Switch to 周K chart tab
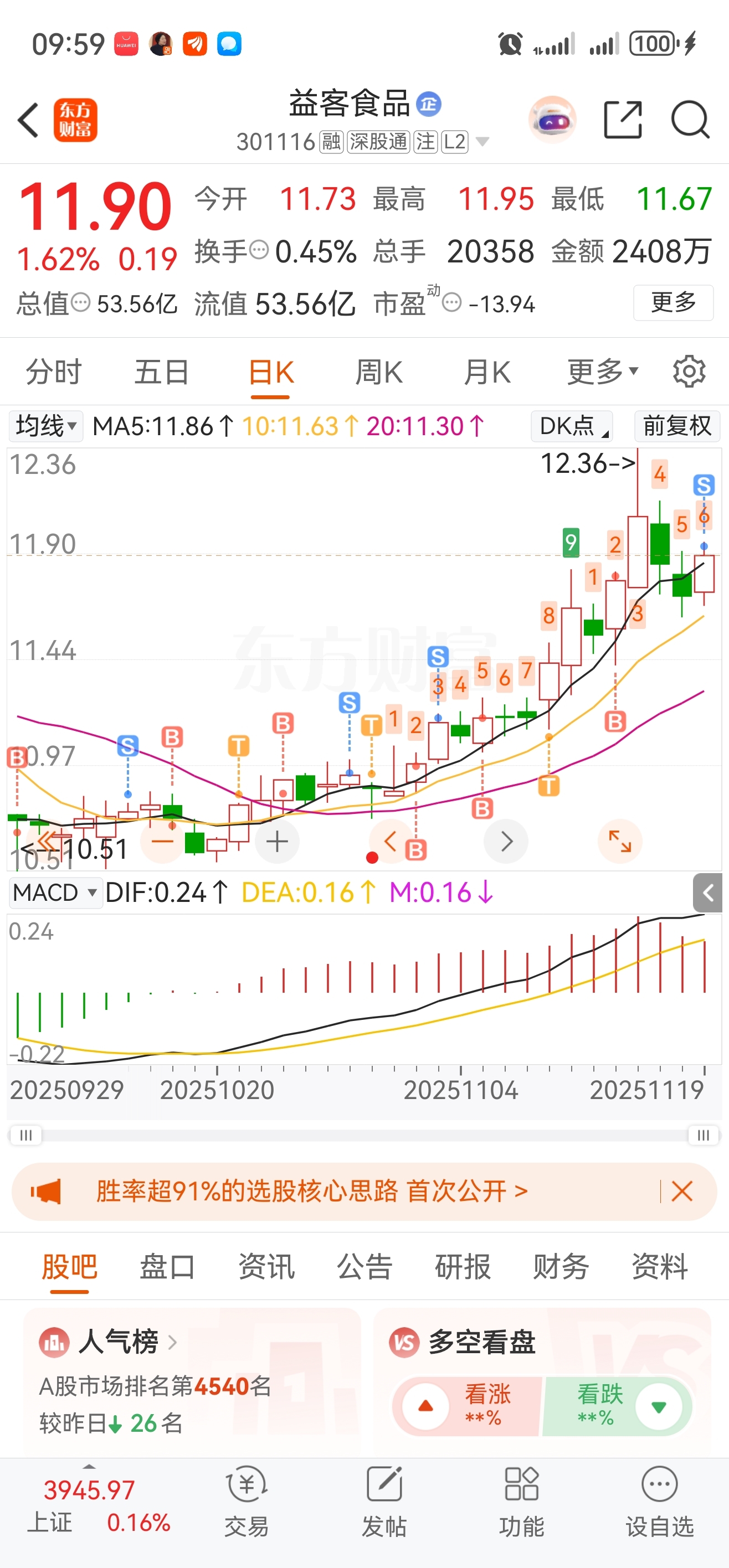 pos(378,372)
